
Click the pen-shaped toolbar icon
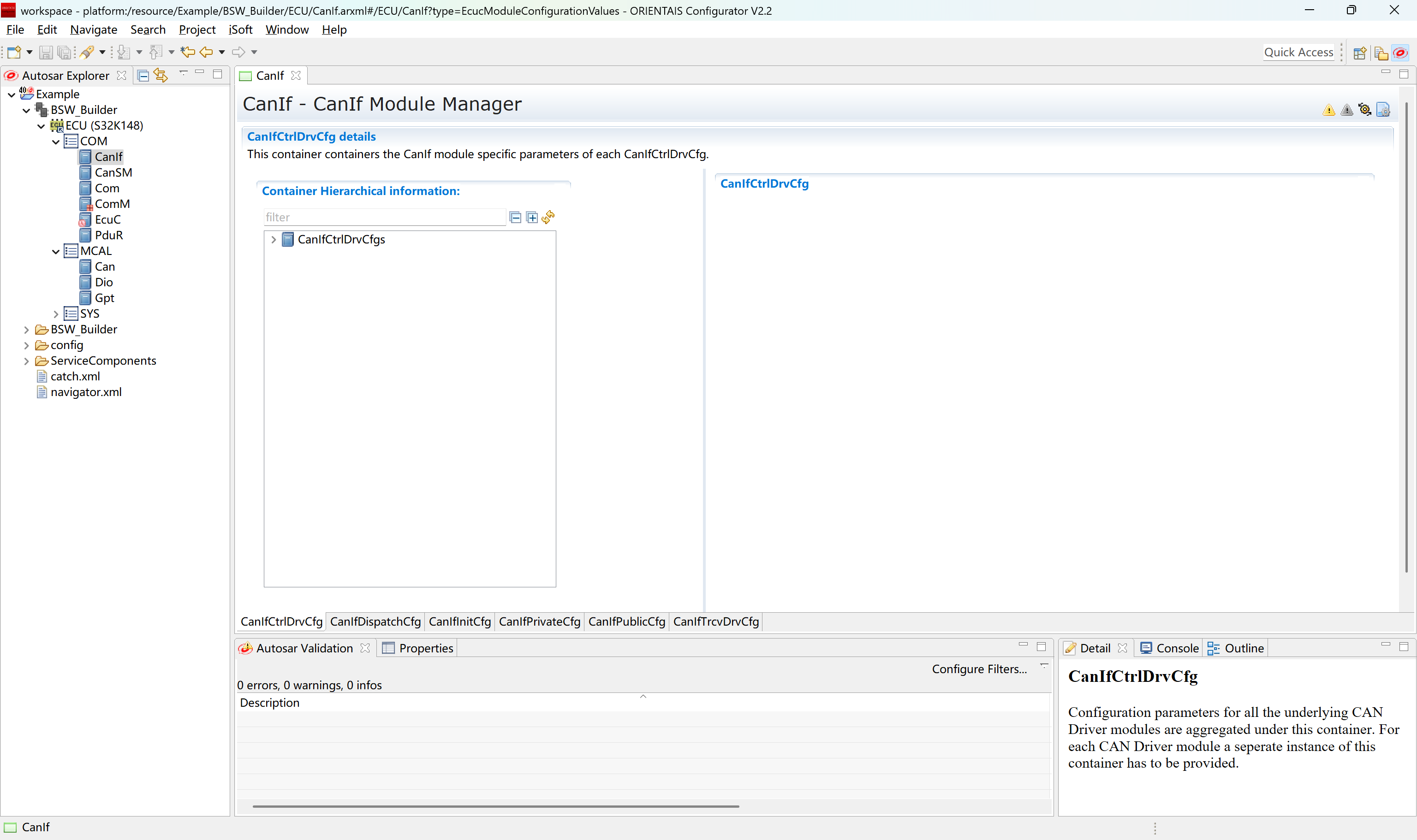pyautogui.click(x=86, y=52)
